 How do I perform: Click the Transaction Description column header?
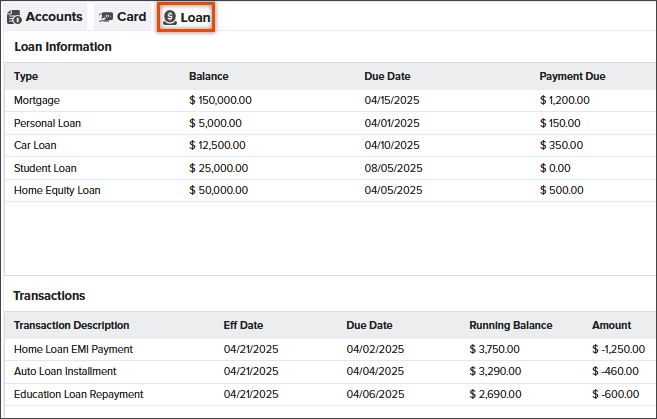click(72, 325)
